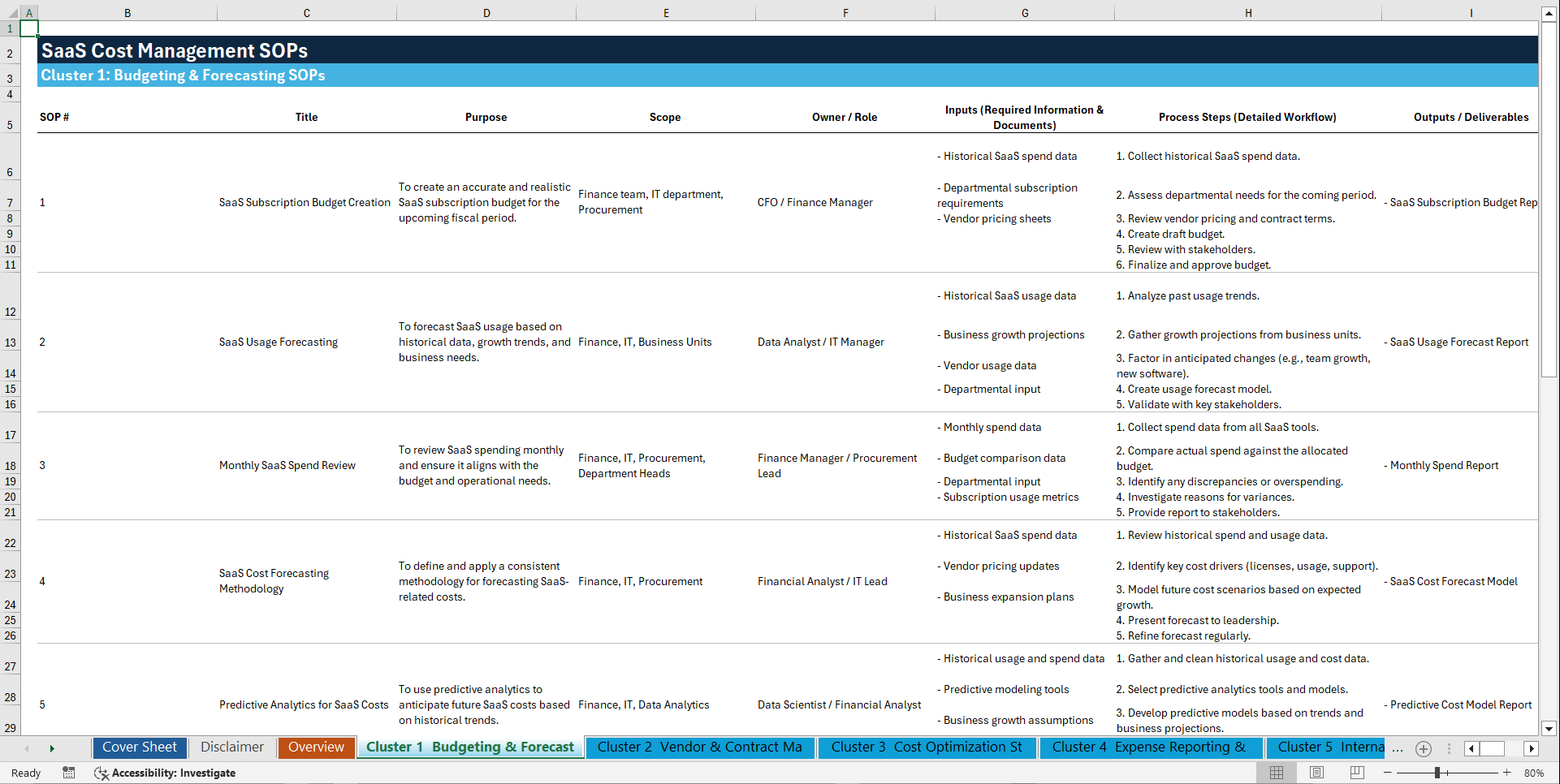Click the zoom in plus icon
The image size is (1560, 784).
1507,773
